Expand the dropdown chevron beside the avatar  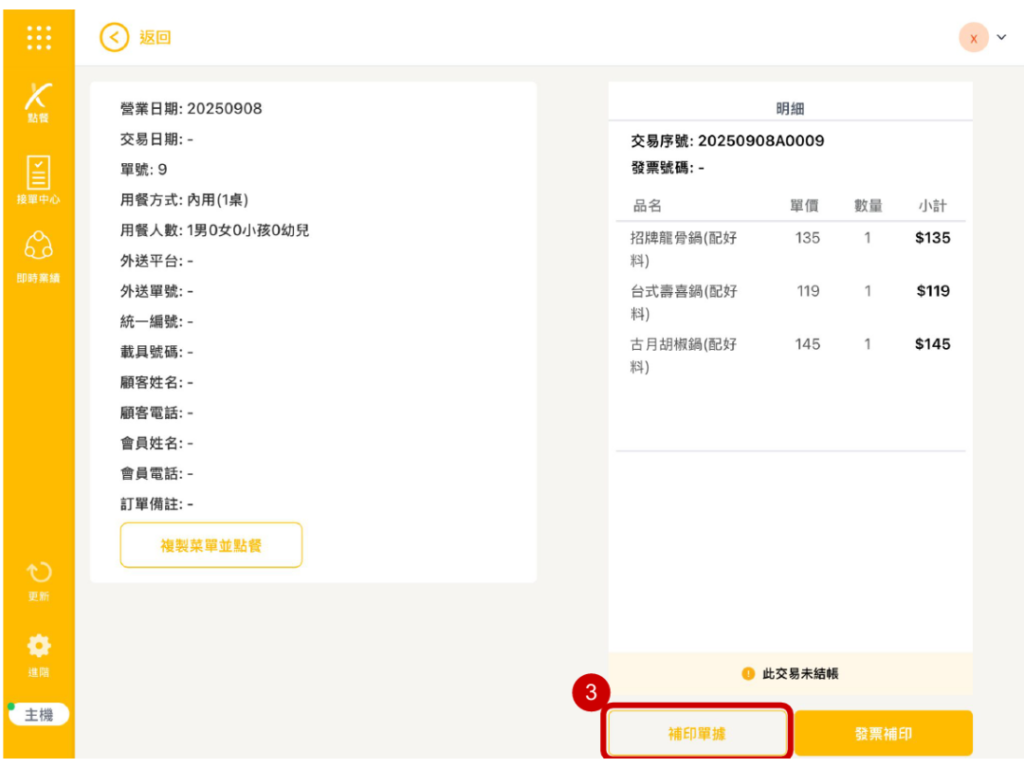1002,38
